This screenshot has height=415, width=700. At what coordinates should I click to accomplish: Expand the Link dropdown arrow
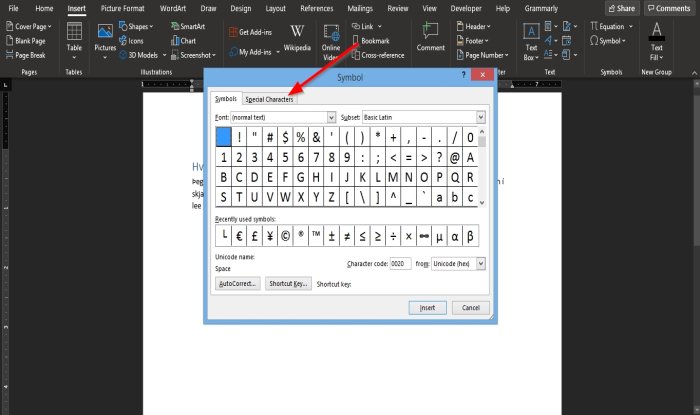coord(379,26)
